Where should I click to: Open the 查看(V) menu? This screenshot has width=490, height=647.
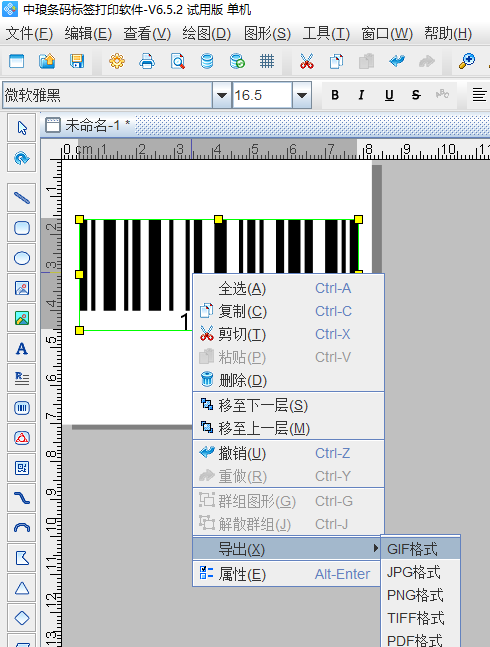click(x=147, y=34)
